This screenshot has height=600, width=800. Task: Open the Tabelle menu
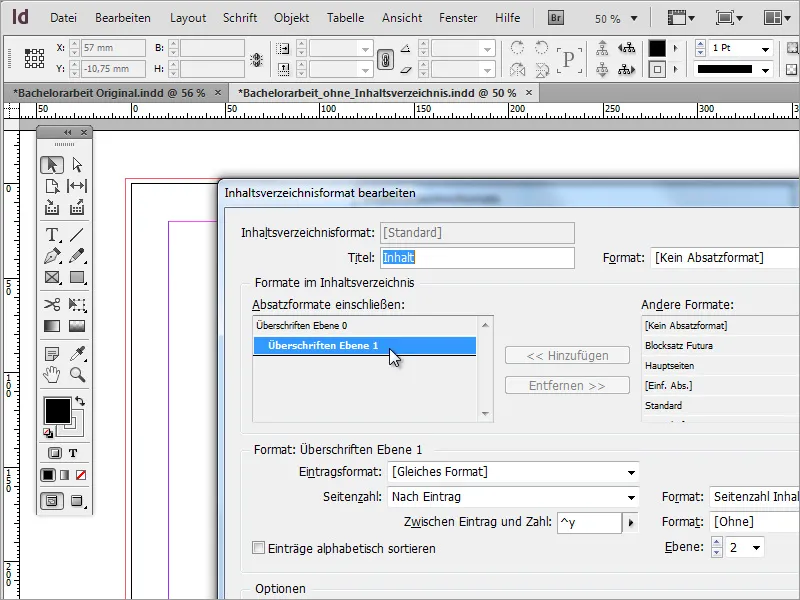pos(345,18)
